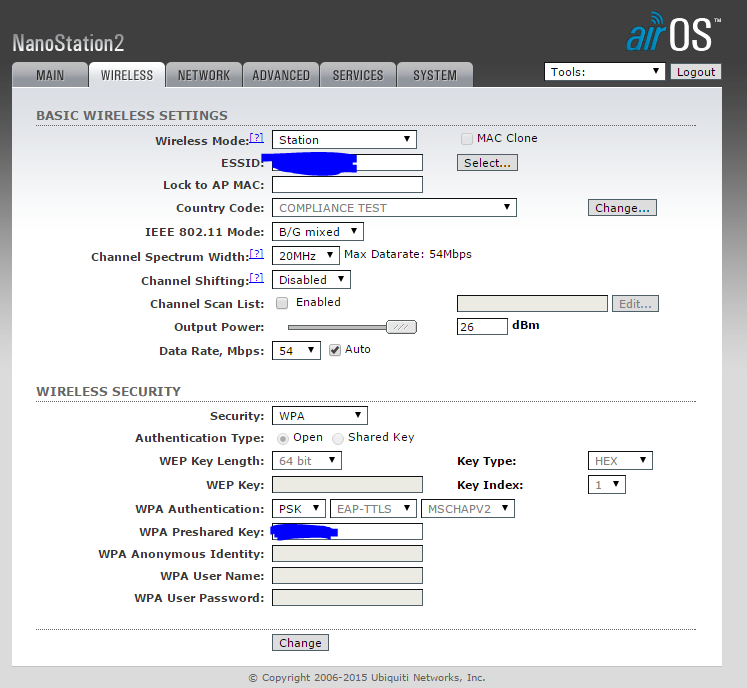Screen dimensions: 747x688
Task: Open the Channel Spectrum Width dropdown
Action: tap(306, 255)
